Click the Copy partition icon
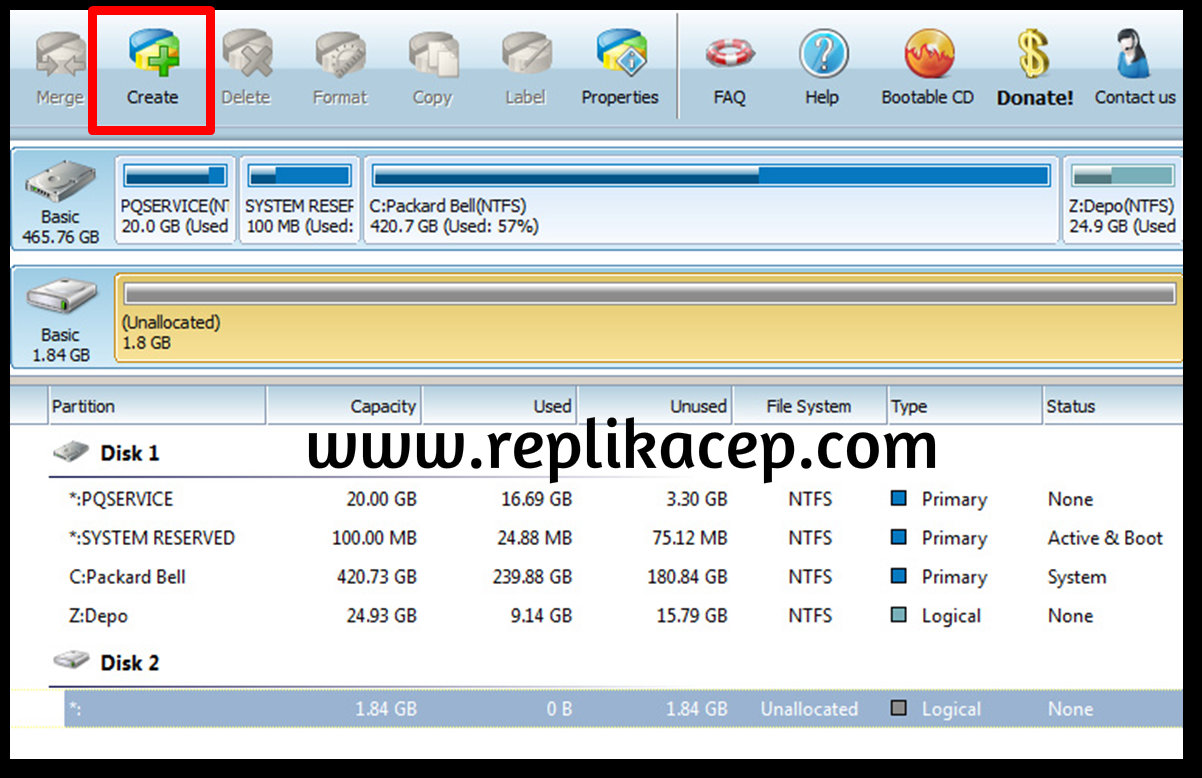The image size is (1202, 778). click(x=432, y=66)
